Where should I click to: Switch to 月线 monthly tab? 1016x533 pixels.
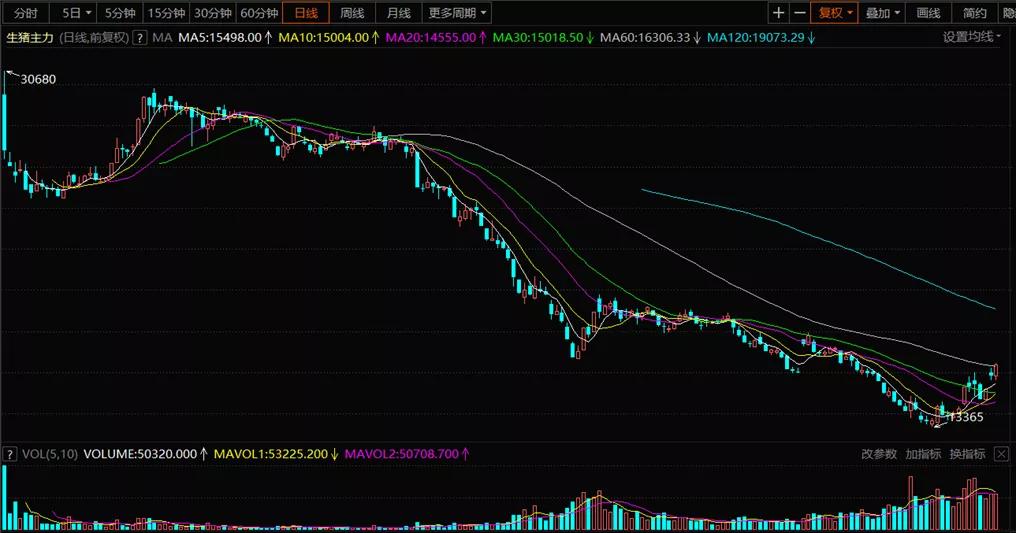[x=398, y=12]
